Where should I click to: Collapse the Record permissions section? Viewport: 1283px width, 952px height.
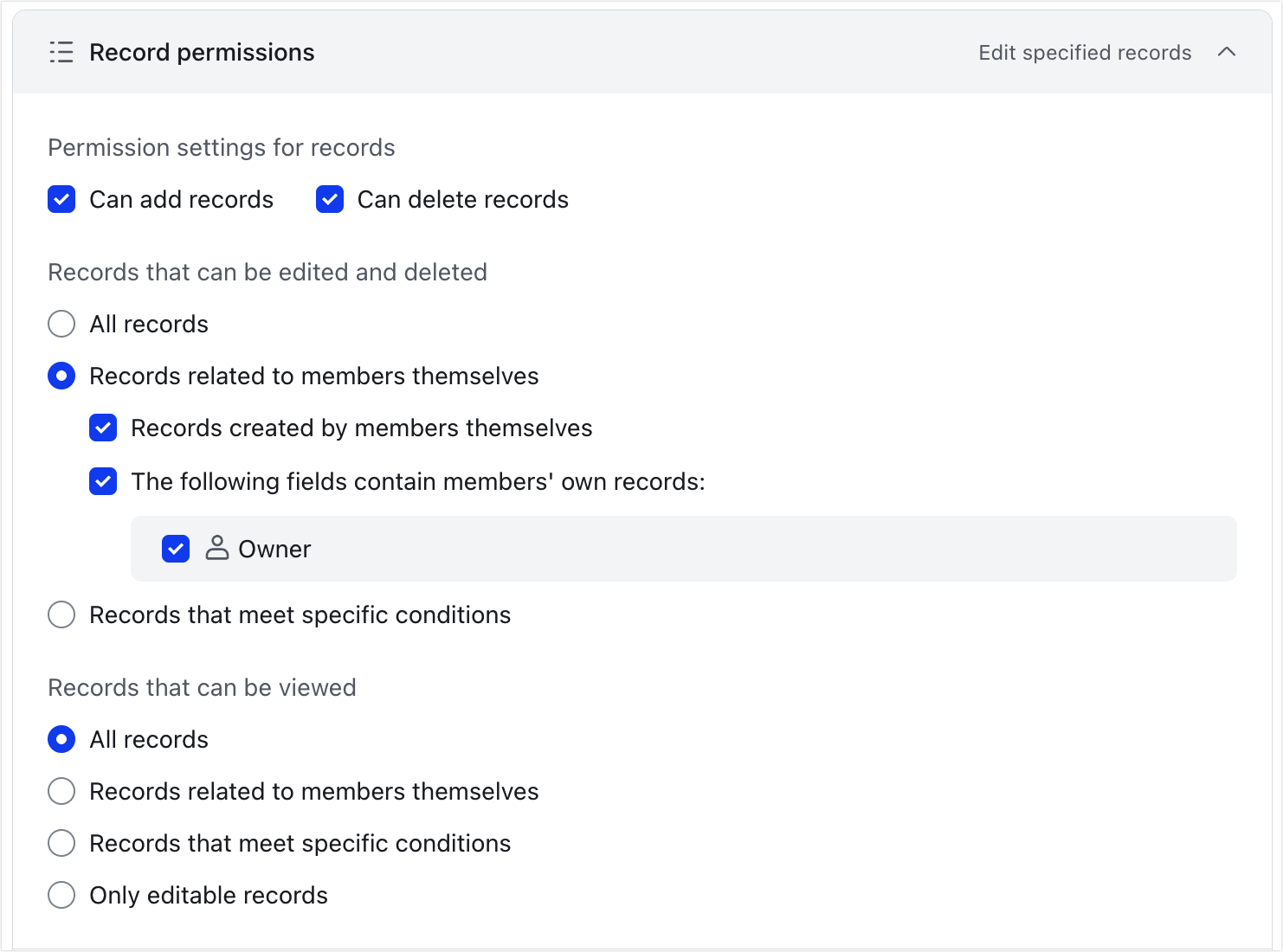point(1227,52)
